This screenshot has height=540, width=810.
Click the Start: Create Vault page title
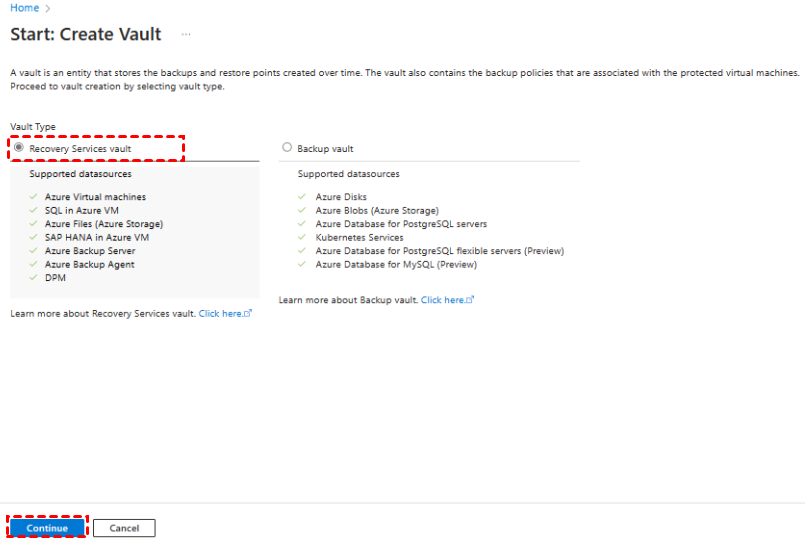click(x=86, y=34)
